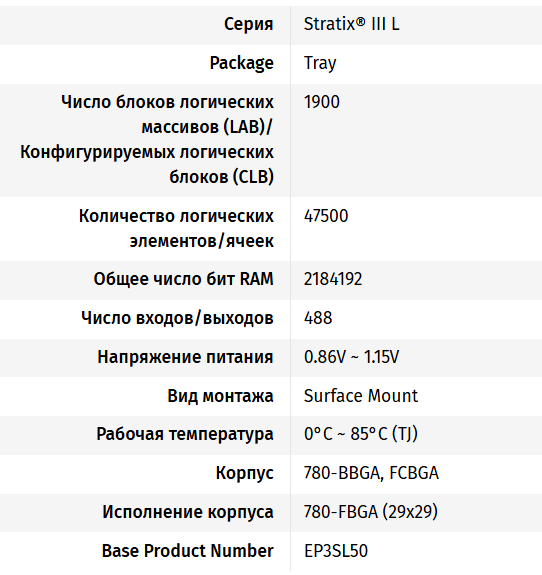Select the 2184192 RAM bits value

point(333,279)
